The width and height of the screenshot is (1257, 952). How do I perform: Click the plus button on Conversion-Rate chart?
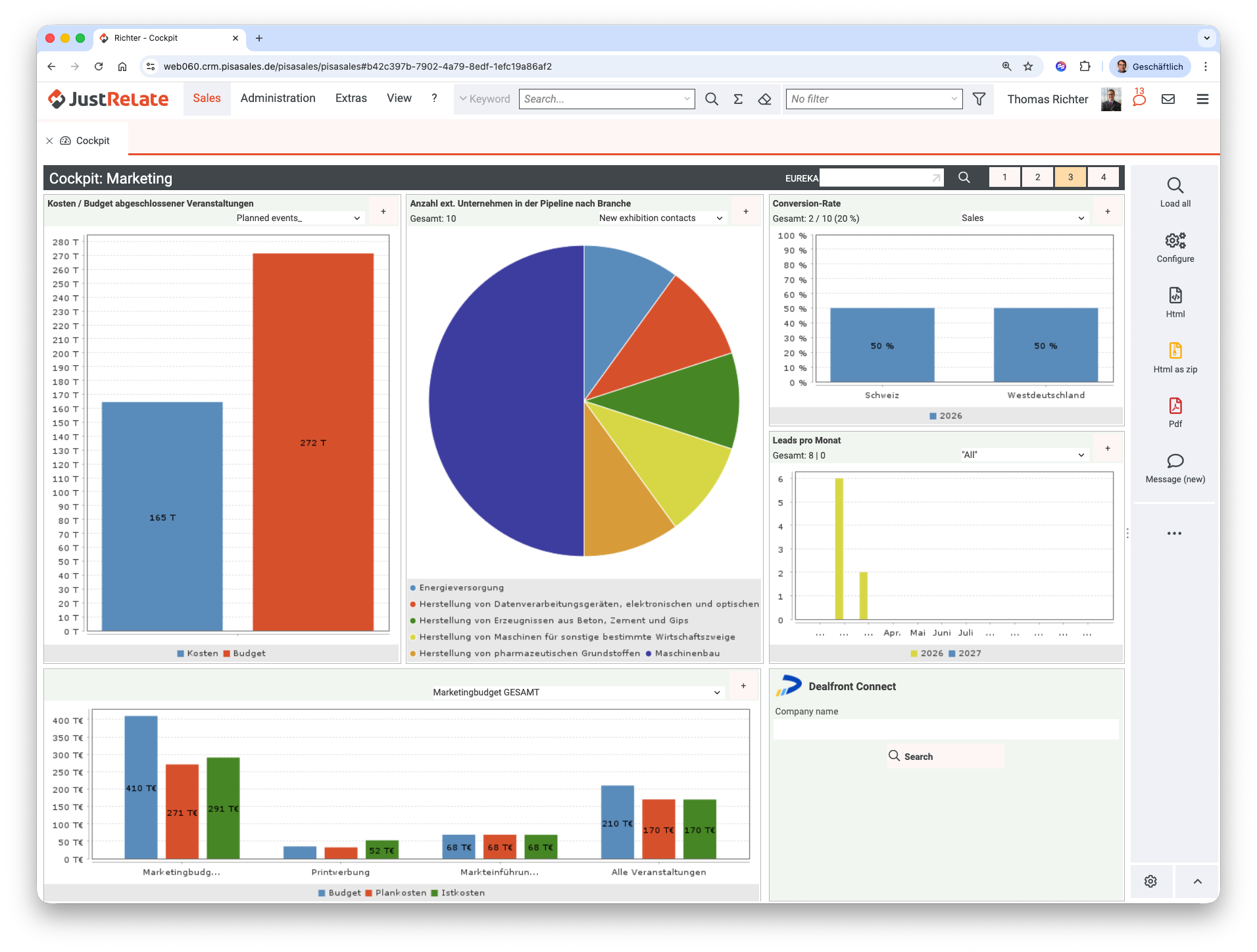click(x=1108, y=212)
